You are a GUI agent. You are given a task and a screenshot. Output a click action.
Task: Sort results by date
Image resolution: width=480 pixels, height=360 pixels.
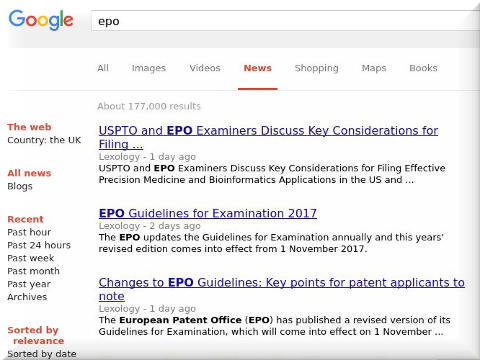[42, 354]
